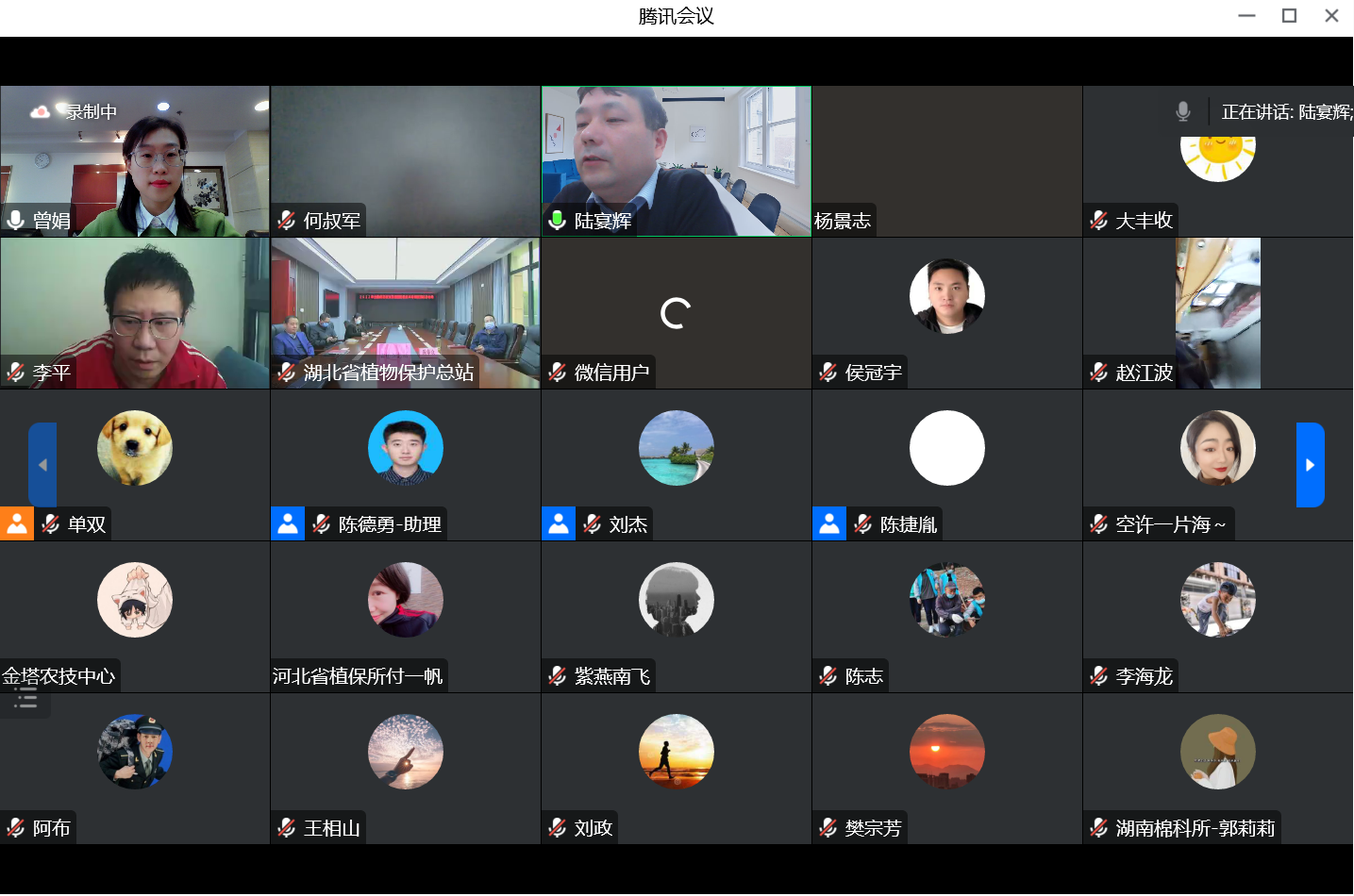Click 空许一片海~'s profile avatar

1218,448
